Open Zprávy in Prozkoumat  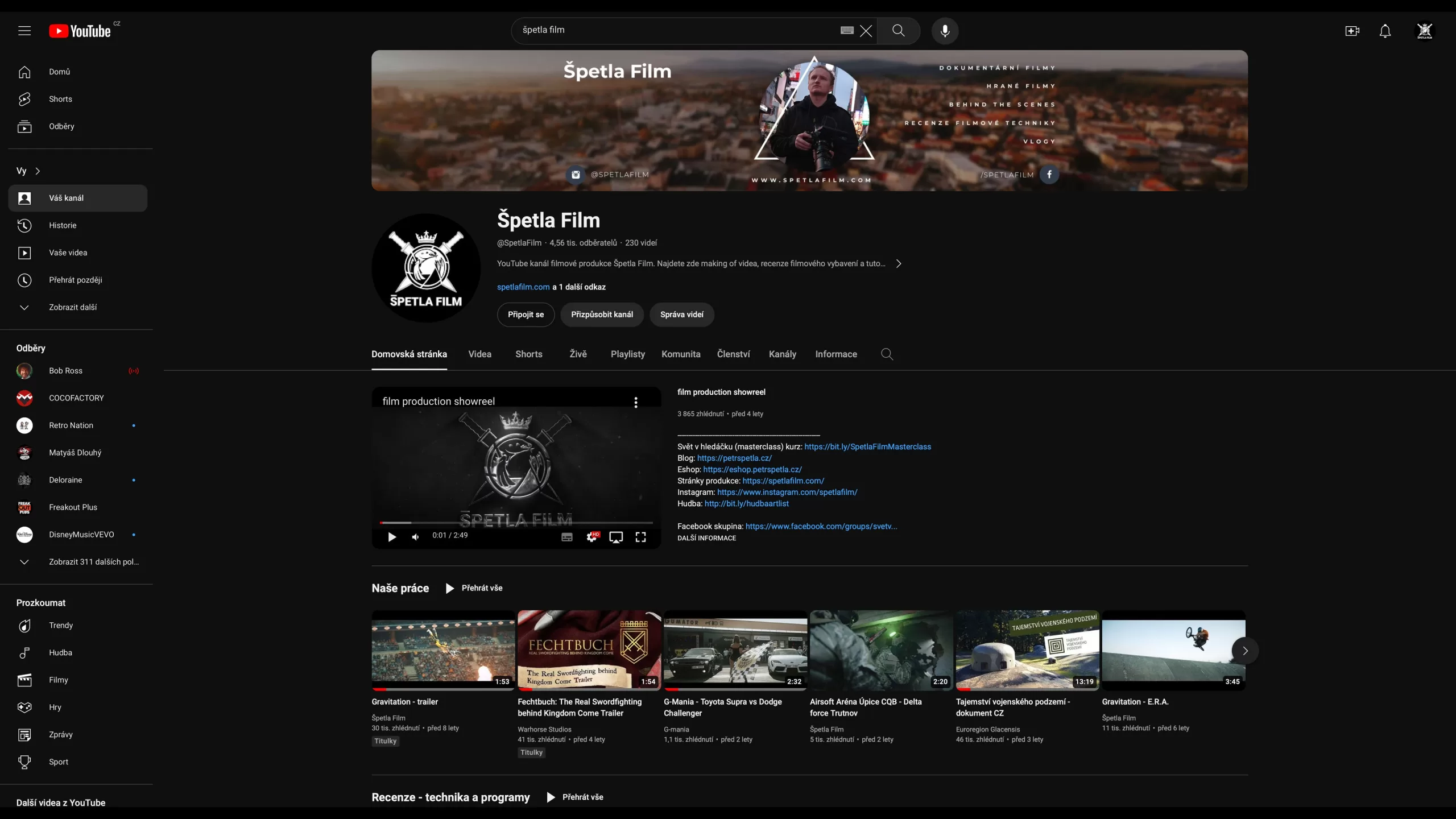78,735
